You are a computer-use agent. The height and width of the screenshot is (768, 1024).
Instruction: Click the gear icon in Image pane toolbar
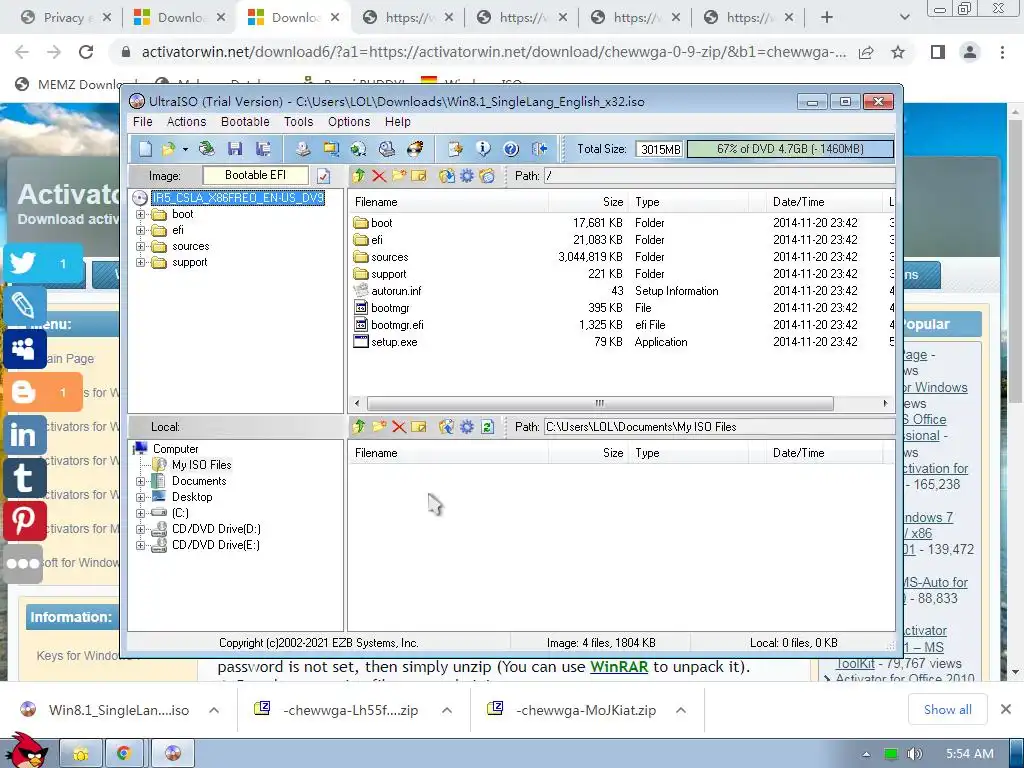pyautogui.click(x=467, y=176)
